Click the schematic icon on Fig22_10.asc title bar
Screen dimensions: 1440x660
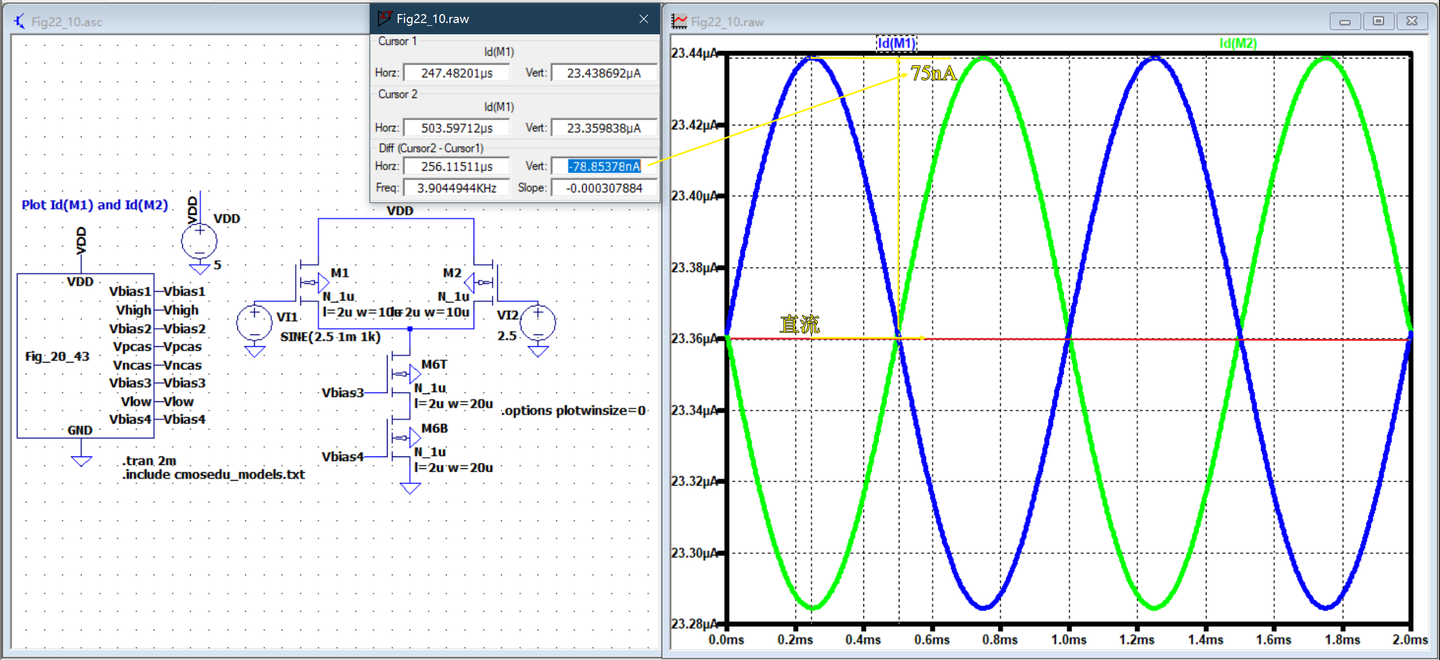pyautogui.click(x=17, y=20)
